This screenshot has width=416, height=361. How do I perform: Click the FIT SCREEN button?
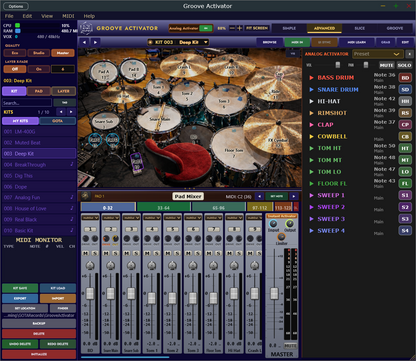click(x=257, y=28)
